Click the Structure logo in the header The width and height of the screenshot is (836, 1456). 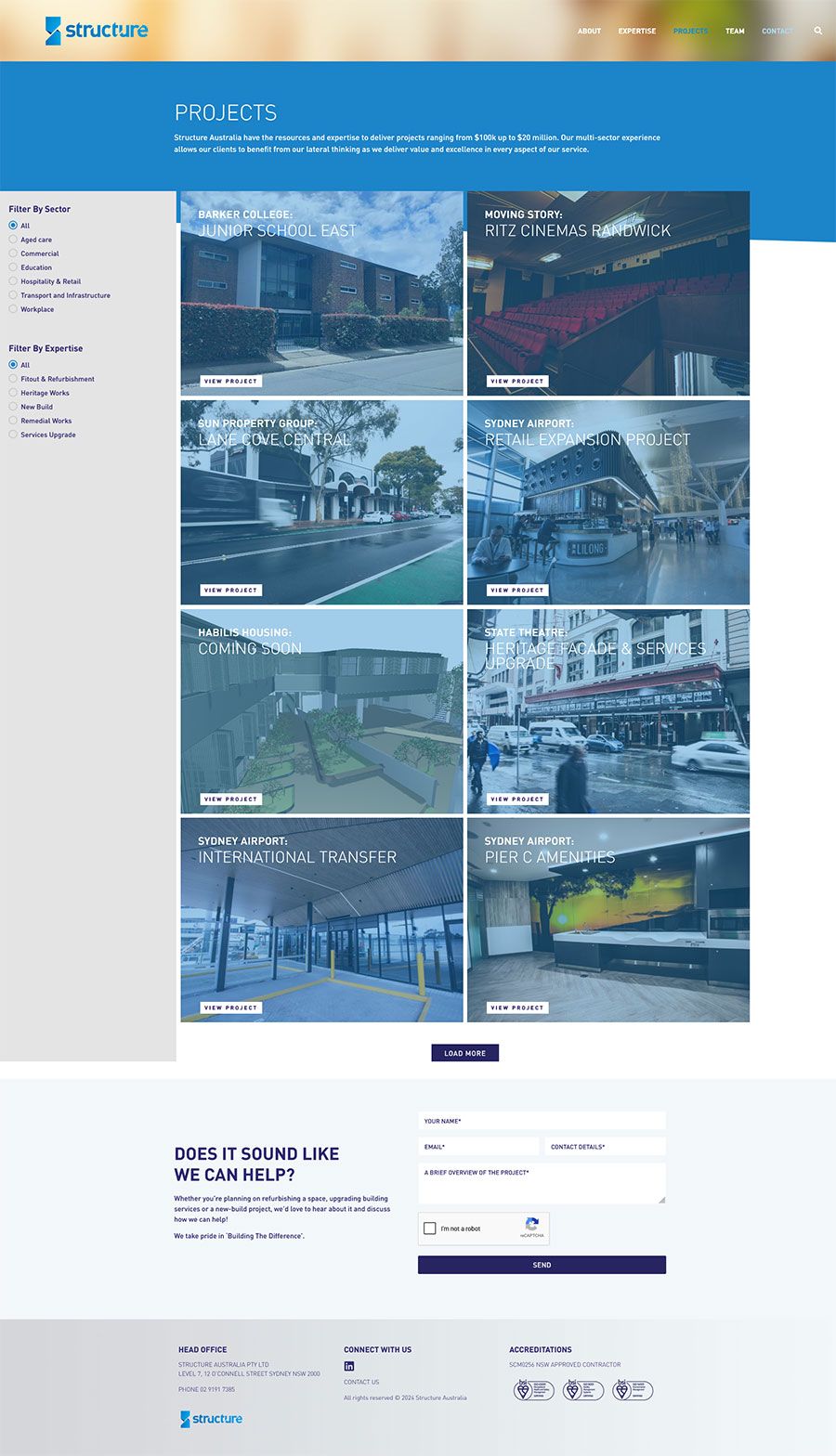point(97,31)
